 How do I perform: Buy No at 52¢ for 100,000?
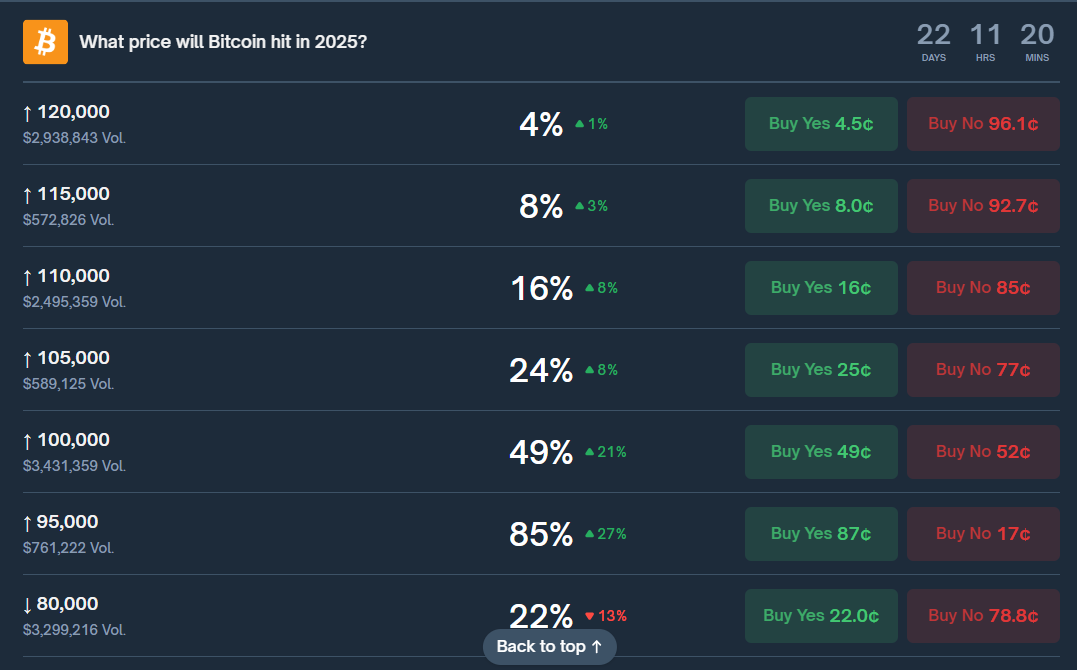coord(983,451)
